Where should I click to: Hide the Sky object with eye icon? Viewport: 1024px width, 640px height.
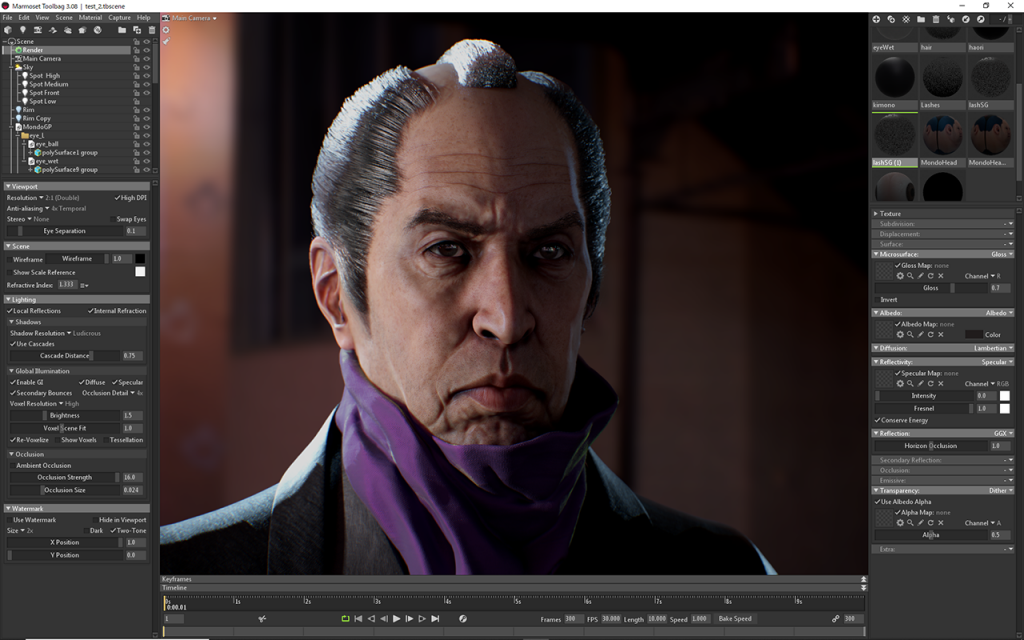[x=146, y=67]
